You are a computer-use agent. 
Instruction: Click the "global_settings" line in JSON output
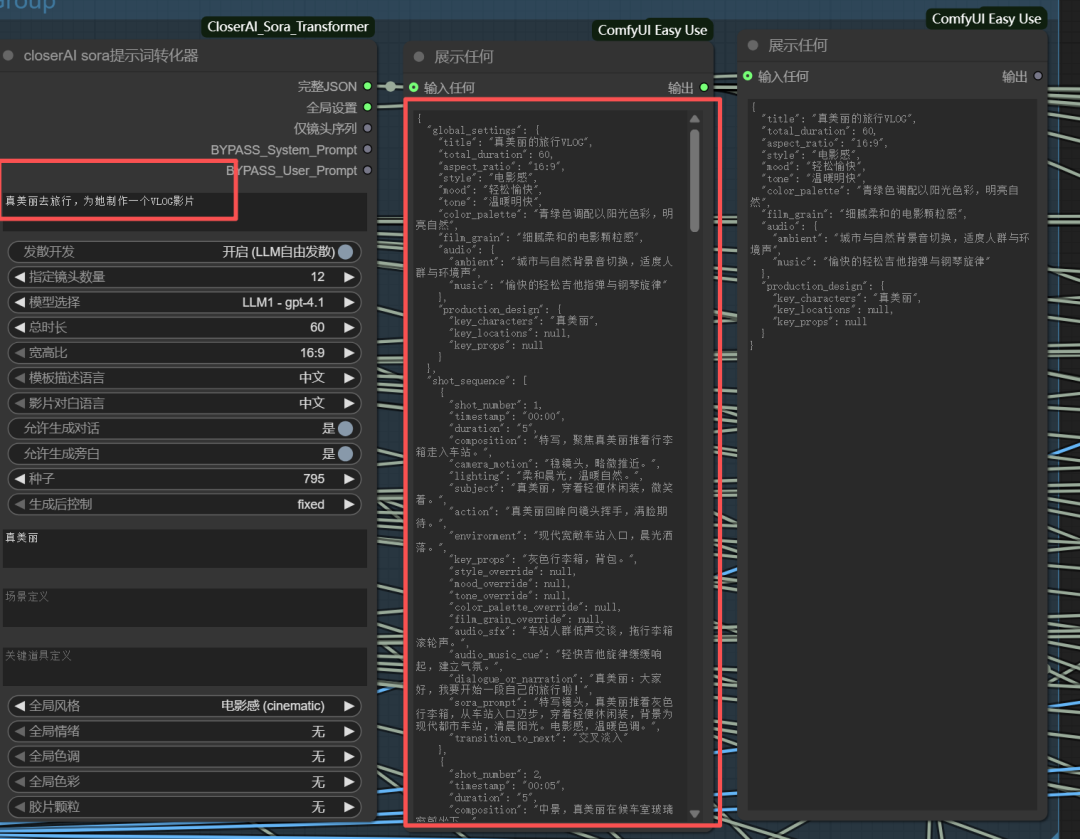point(484,130)
